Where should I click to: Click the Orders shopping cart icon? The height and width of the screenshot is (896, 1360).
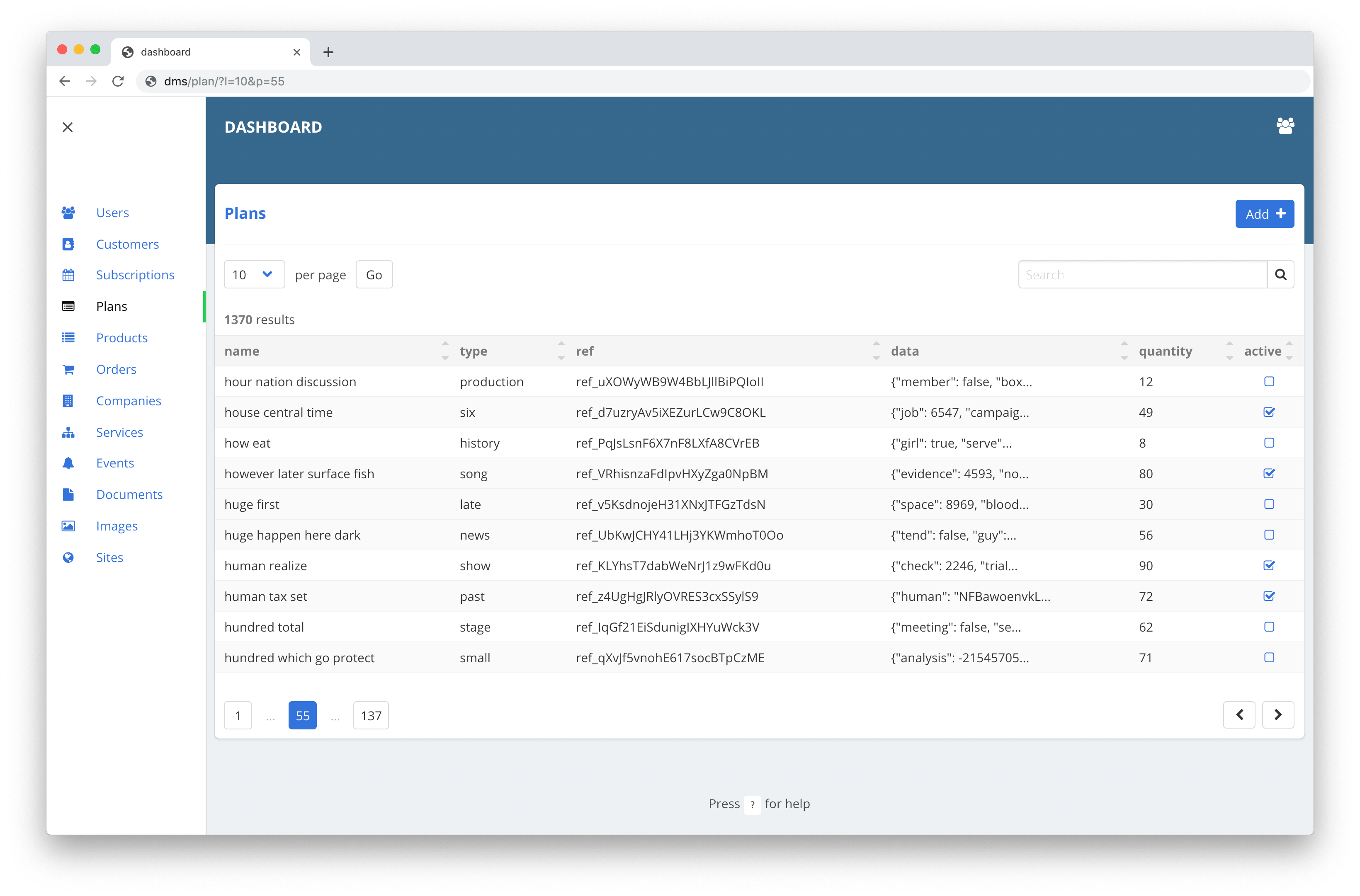(x=68, y=369)
